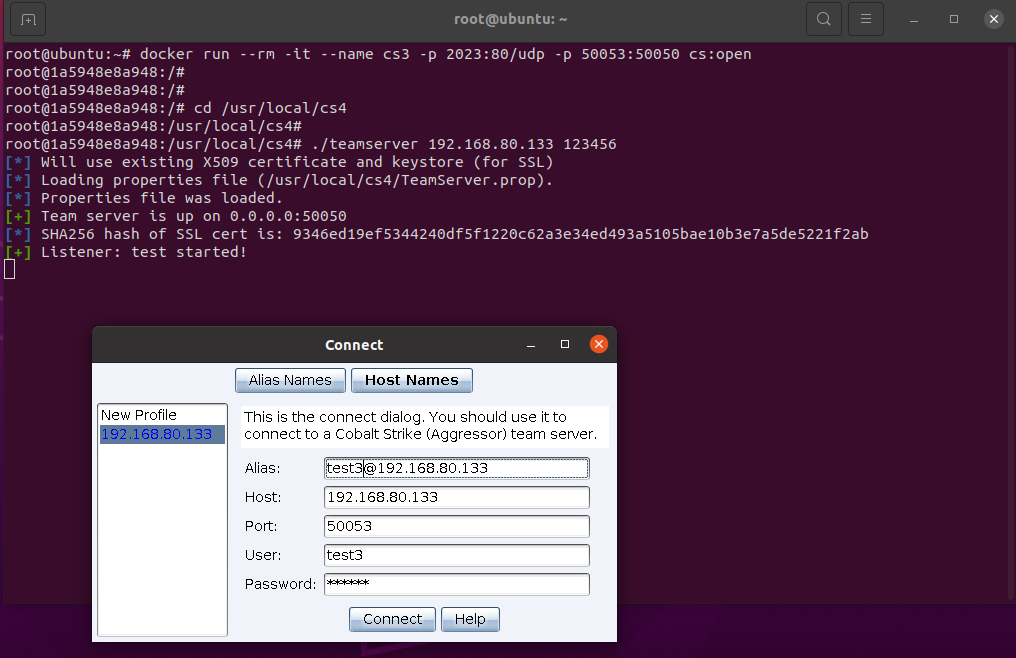Click the SHA256 hash of SSL cert line
1016x658 pixels.
click(437, 235)
